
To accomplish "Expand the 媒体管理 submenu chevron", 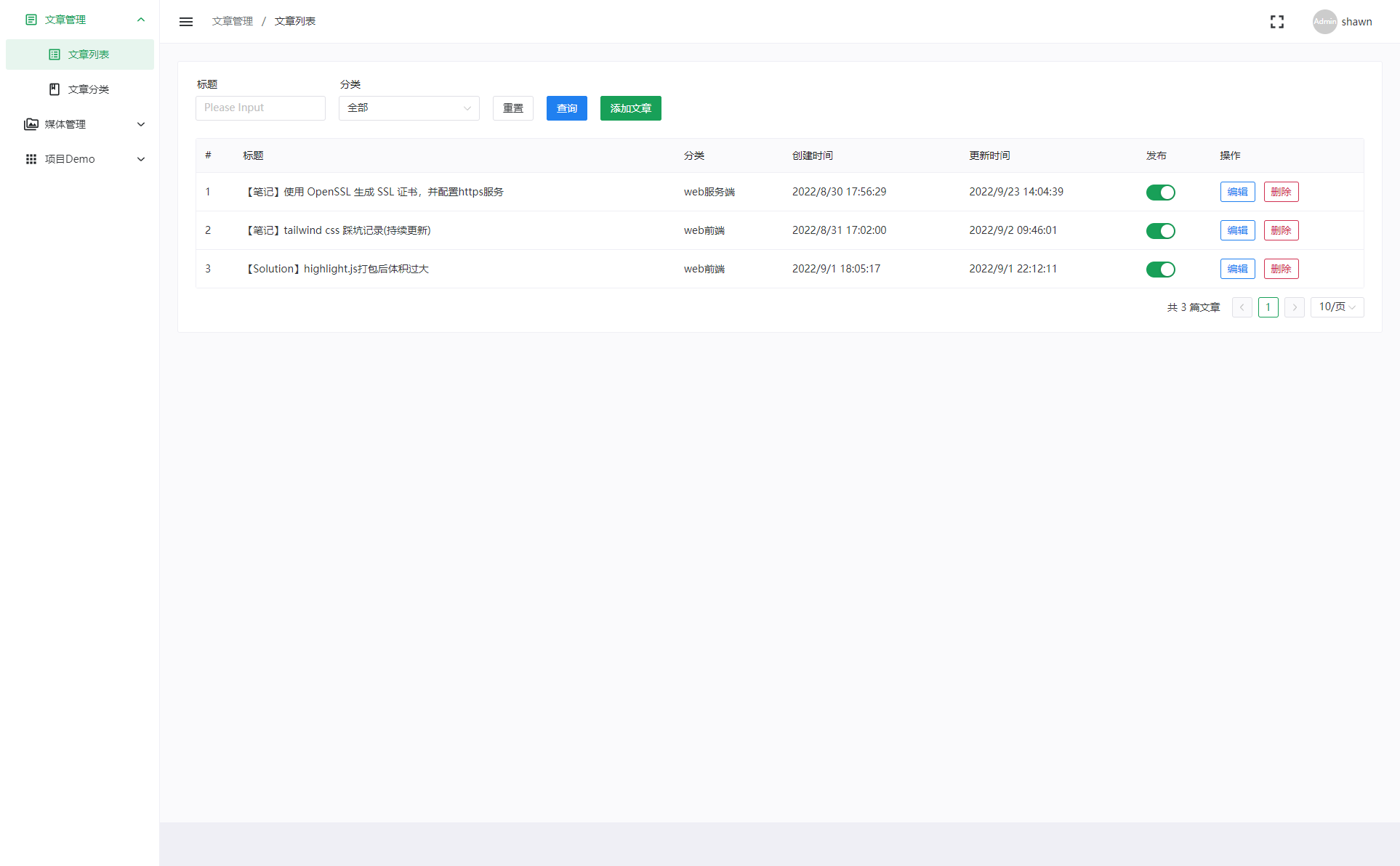I will 141,124.
